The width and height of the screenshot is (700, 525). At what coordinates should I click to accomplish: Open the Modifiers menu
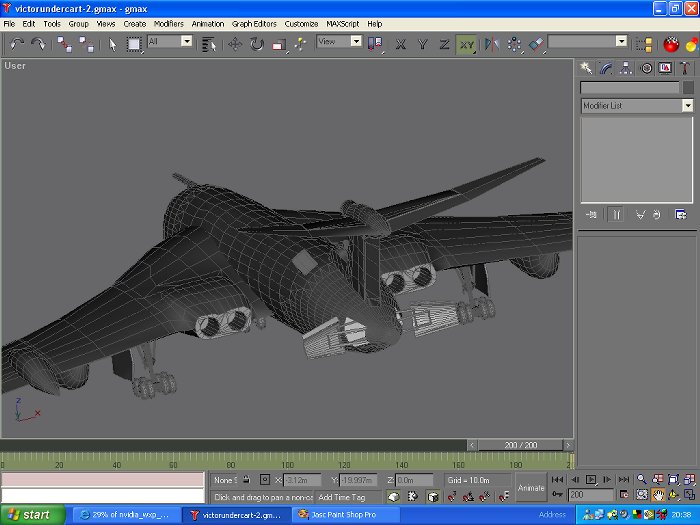168,23
